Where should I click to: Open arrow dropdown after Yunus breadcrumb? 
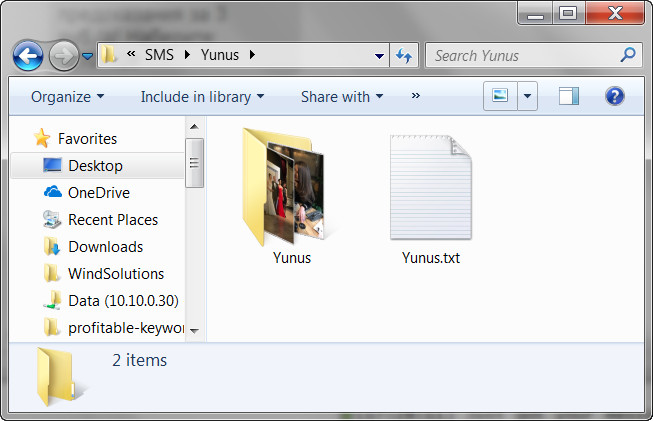click(x=252, y=55)
